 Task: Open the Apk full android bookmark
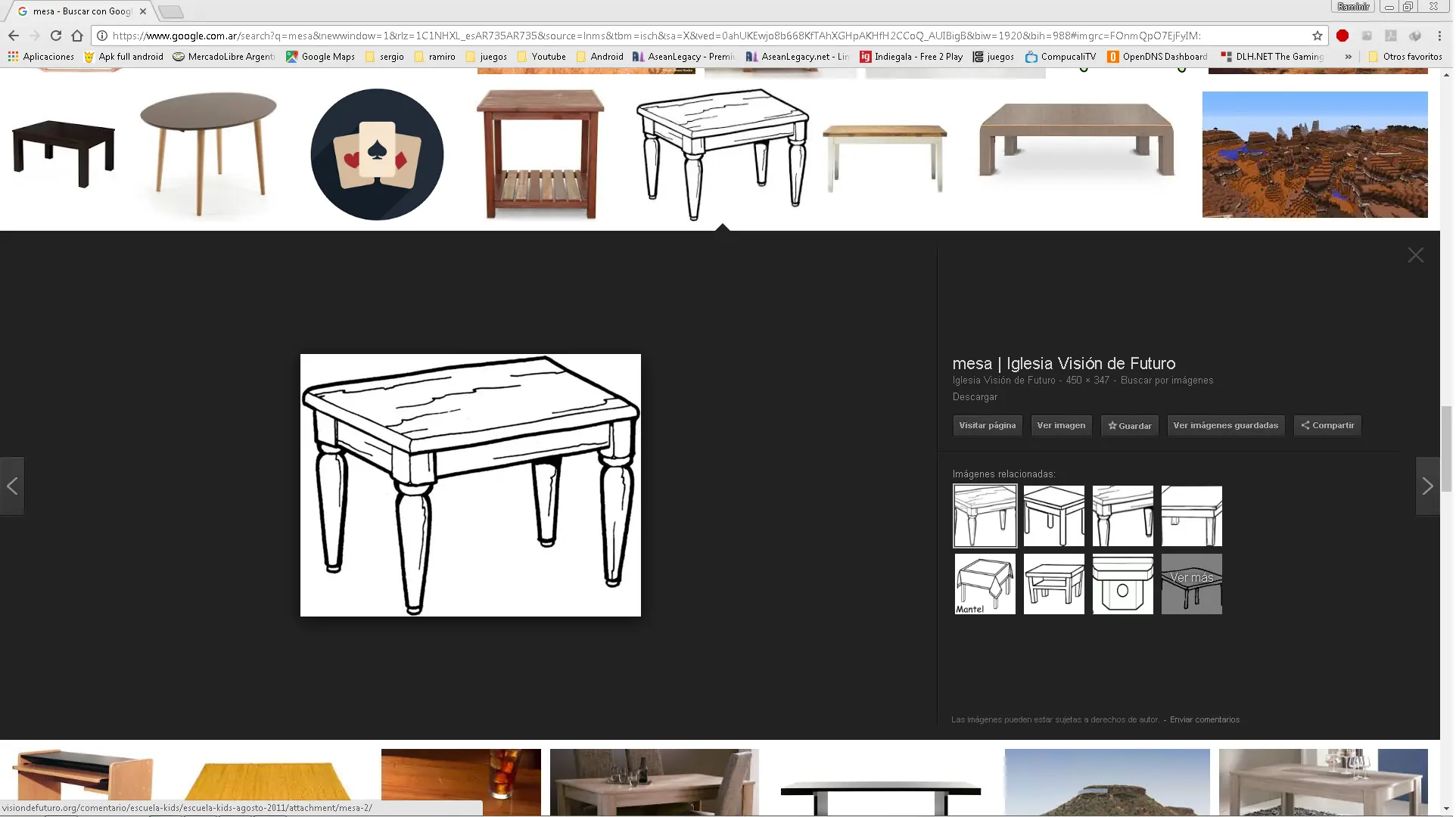click(x=123, y=57)
